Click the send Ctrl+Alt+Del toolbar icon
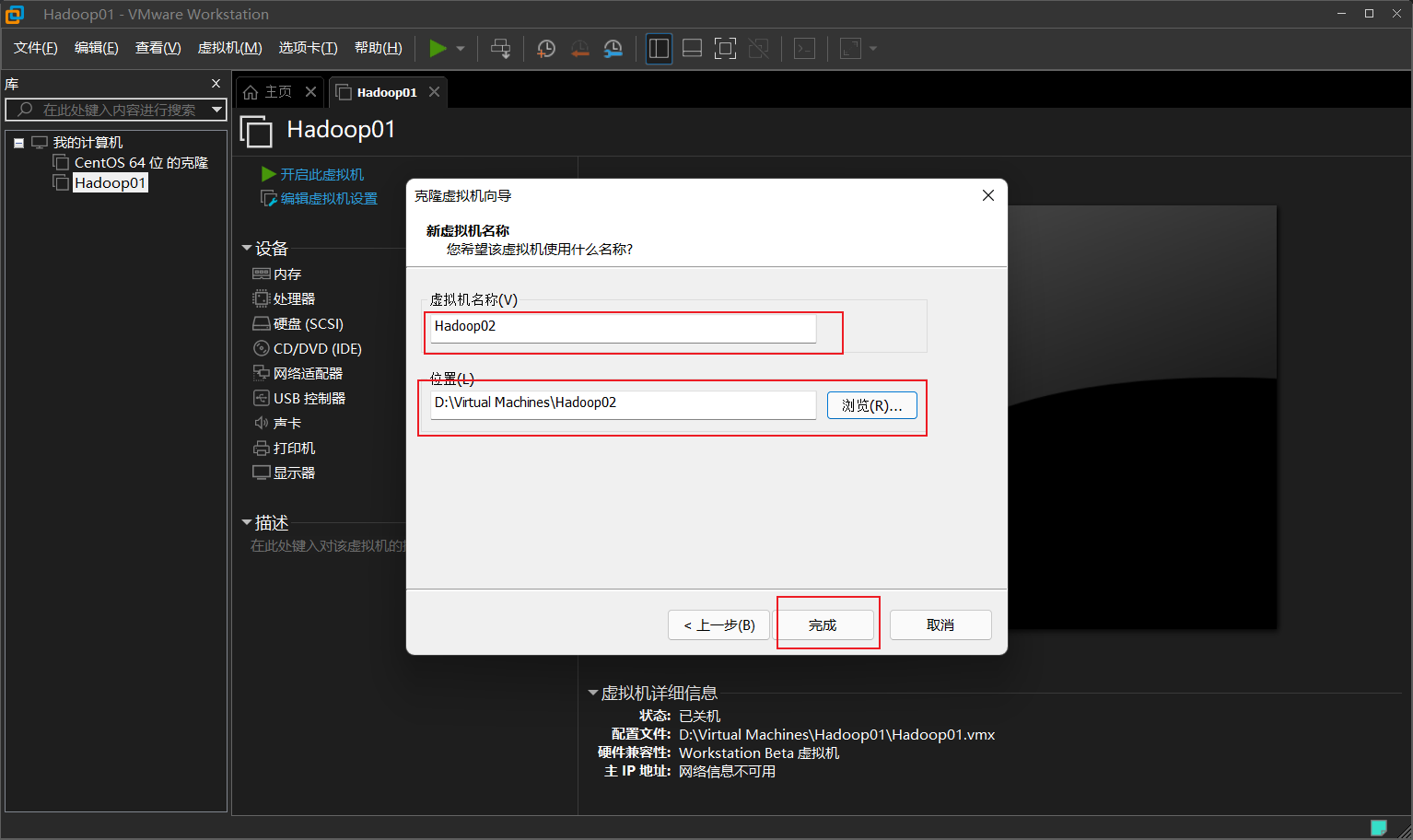 click(500, 48)
